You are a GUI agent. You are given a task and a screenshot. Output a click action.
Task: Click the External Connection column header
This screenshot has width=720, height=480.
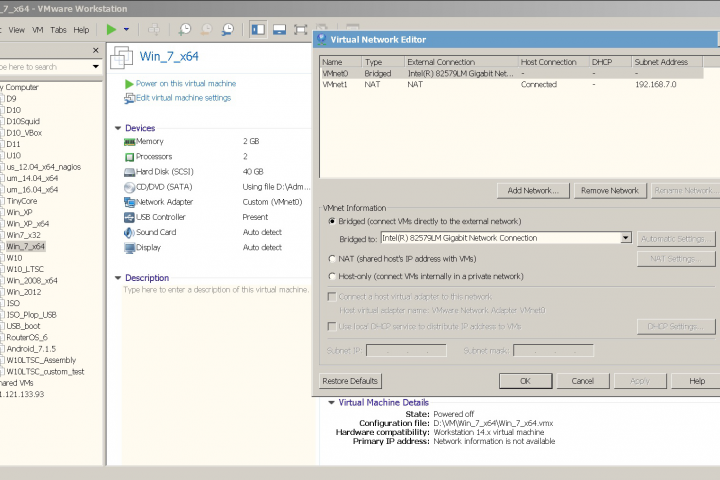tap(461, 62)
